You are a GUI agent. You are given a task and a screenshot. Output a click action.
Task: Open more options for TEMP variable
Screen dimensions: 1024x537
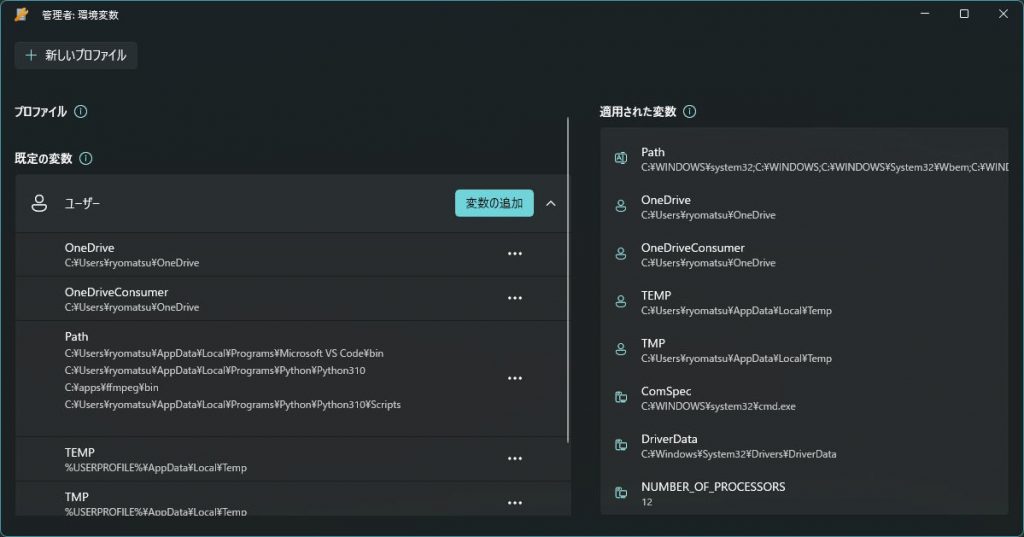click(515, 459)
